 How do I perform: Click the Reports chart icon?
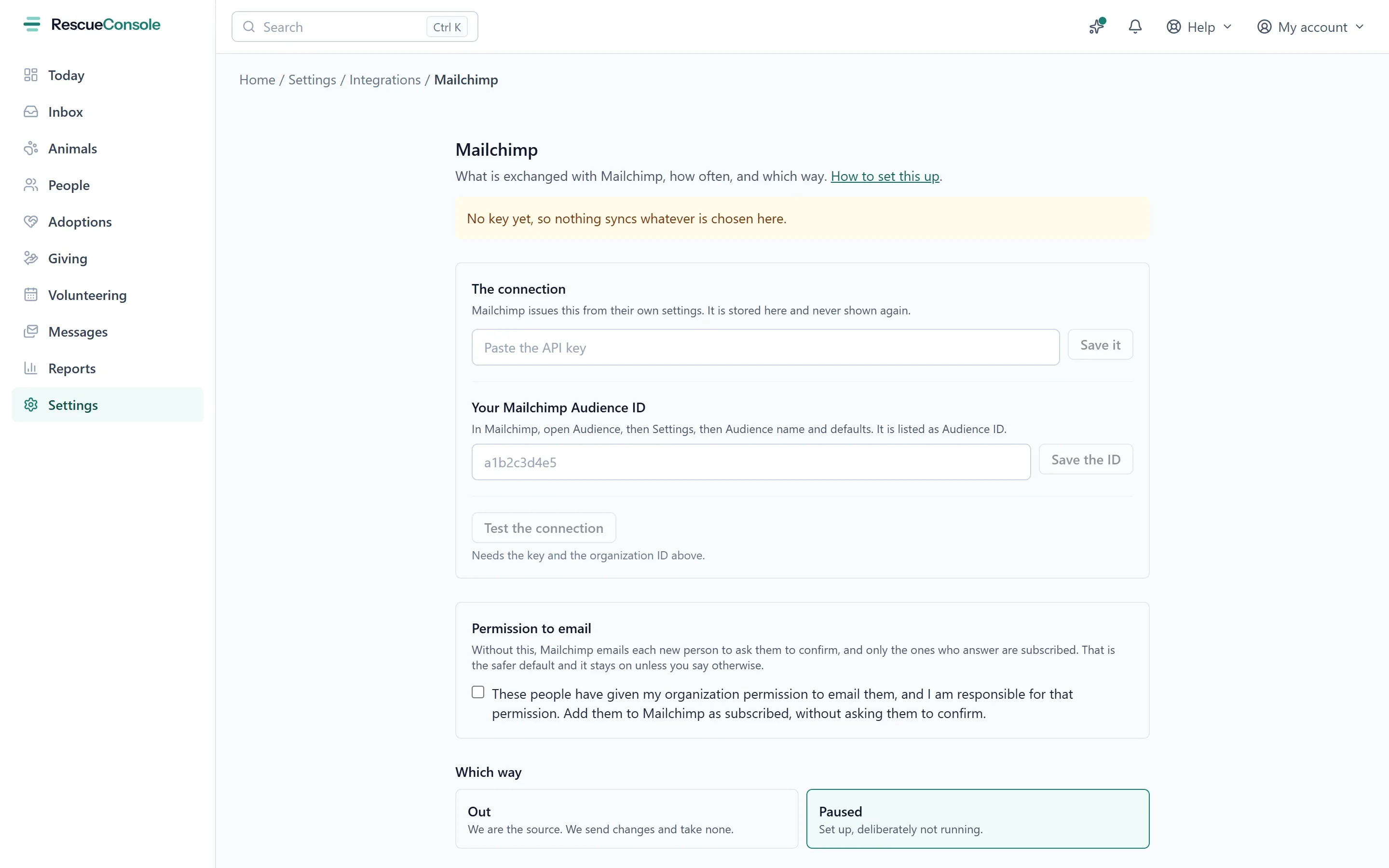click(x=30, y=368)
